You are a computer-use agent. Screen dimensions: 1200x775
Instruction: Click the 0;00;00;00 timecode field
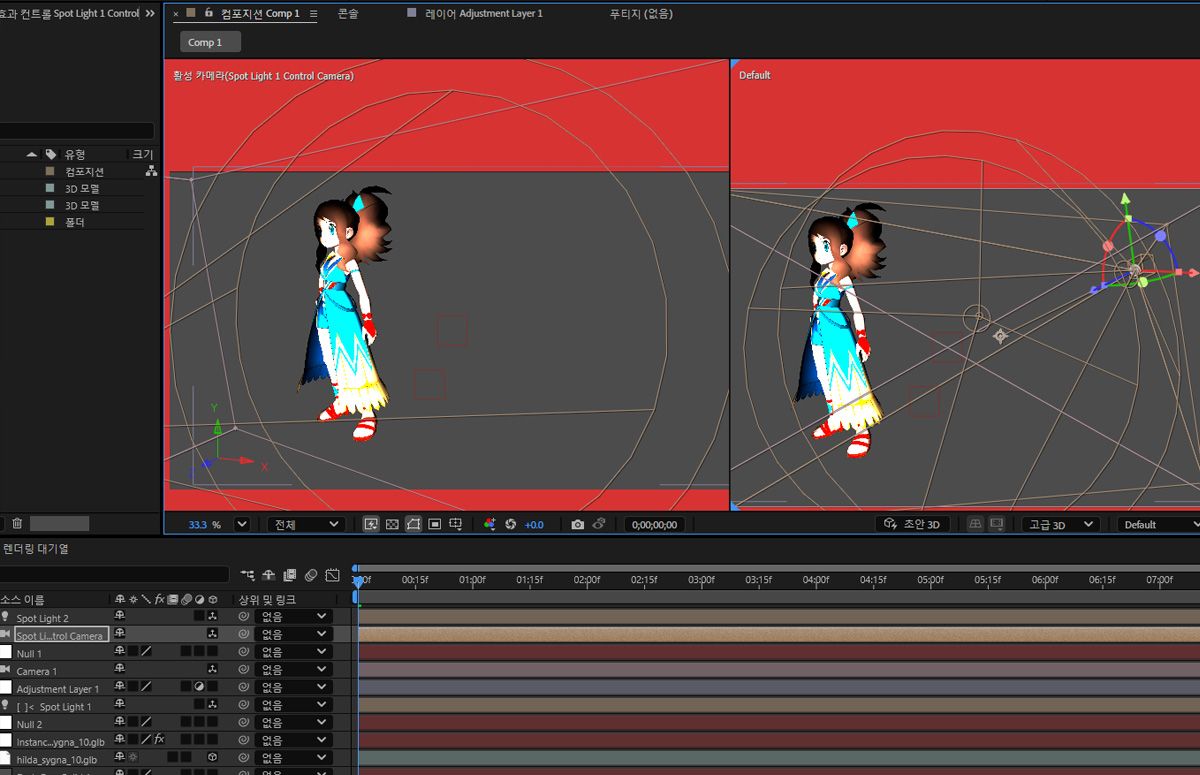[655, 524]
